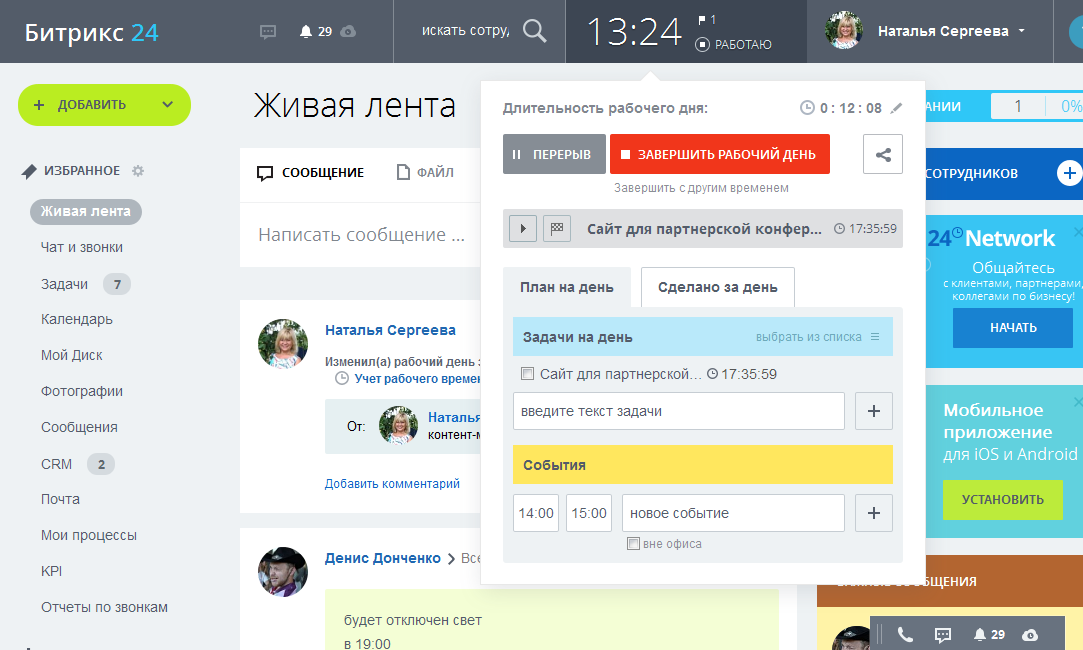Click the share icon in workday popup

click(x=882, y=154)
